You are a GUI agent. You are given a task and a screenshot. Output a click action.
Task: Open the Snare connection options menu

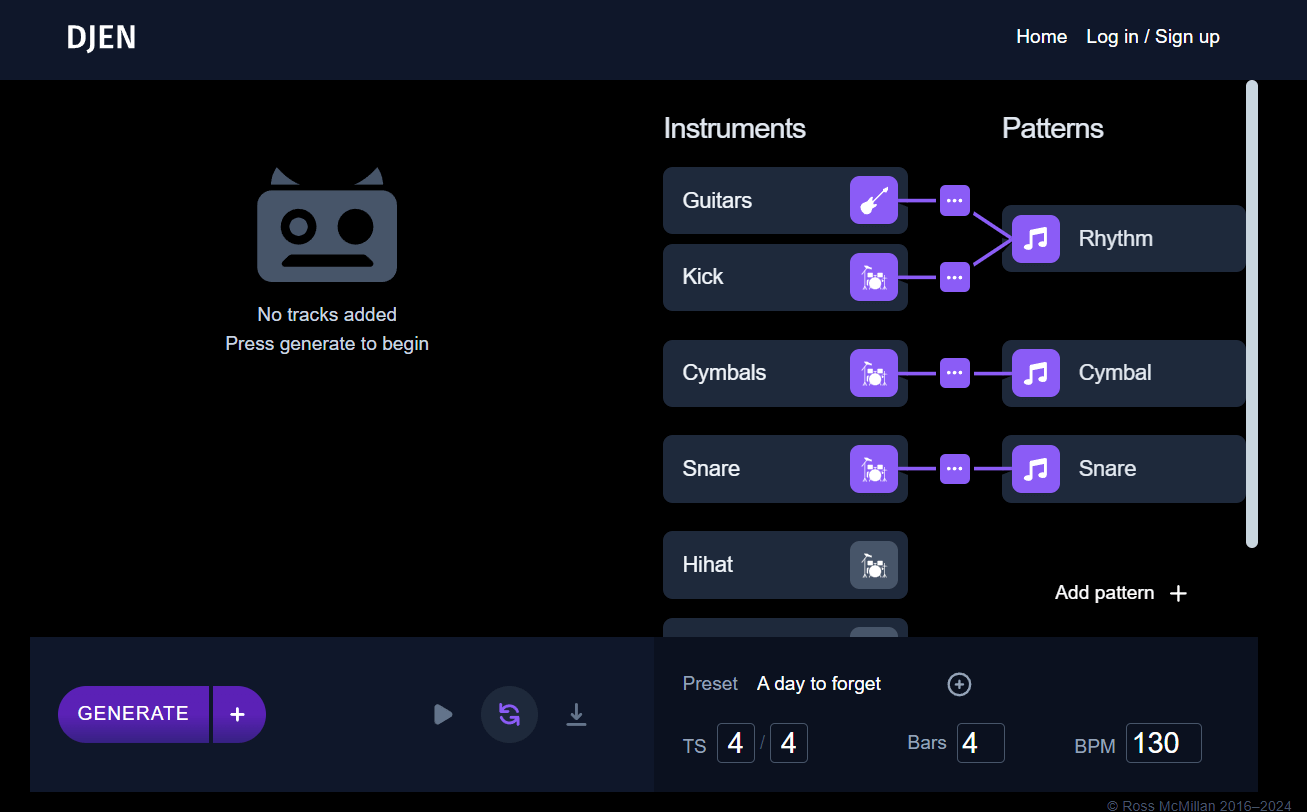tap(954, 469)
